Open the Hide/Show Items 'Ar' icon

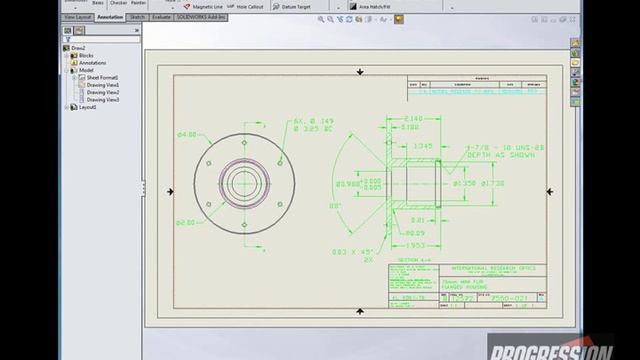(383, 19)
